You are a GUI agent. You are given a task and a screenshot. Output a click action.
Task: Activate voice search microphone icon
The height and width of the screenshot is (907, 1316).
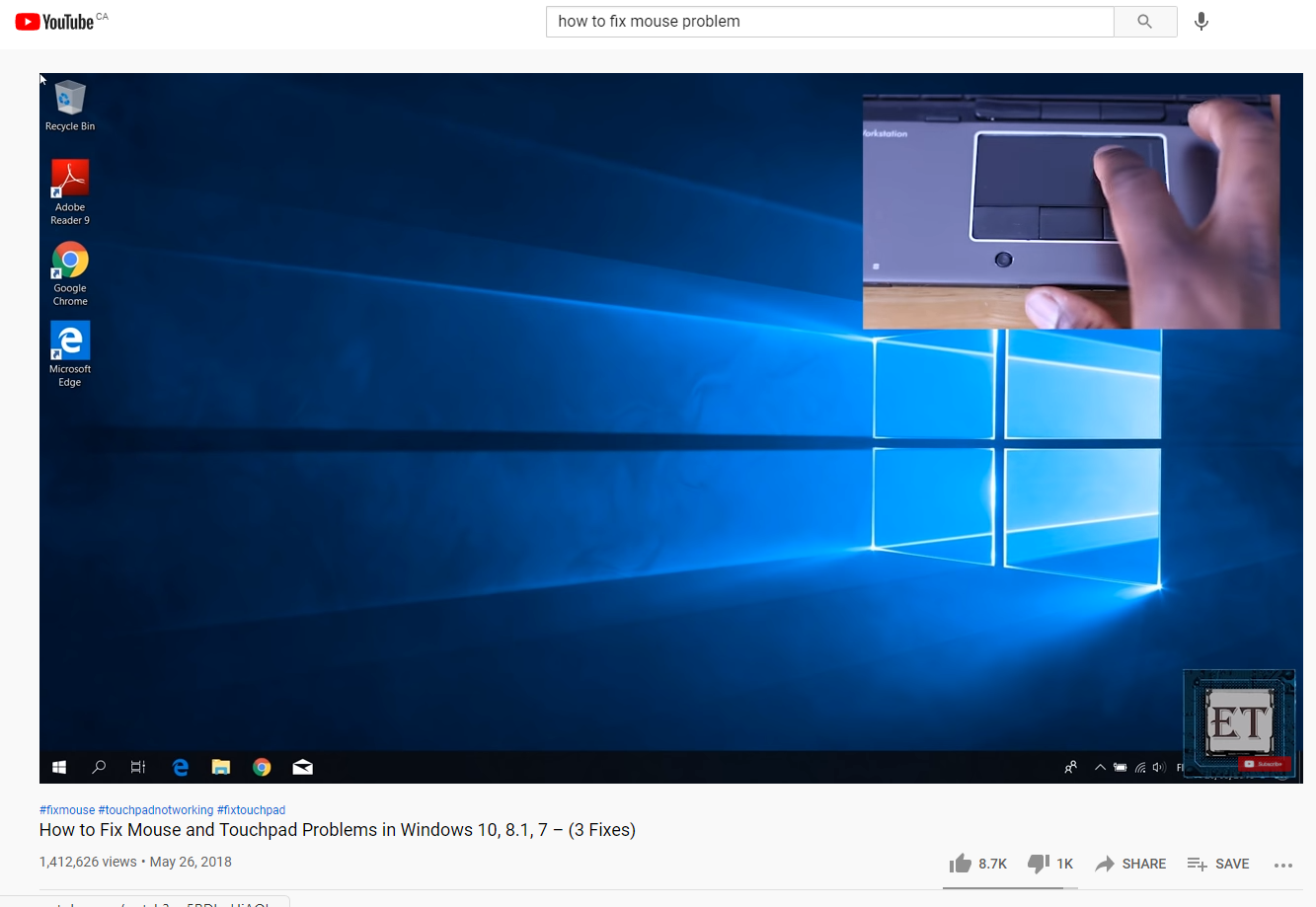point(1200,22)
